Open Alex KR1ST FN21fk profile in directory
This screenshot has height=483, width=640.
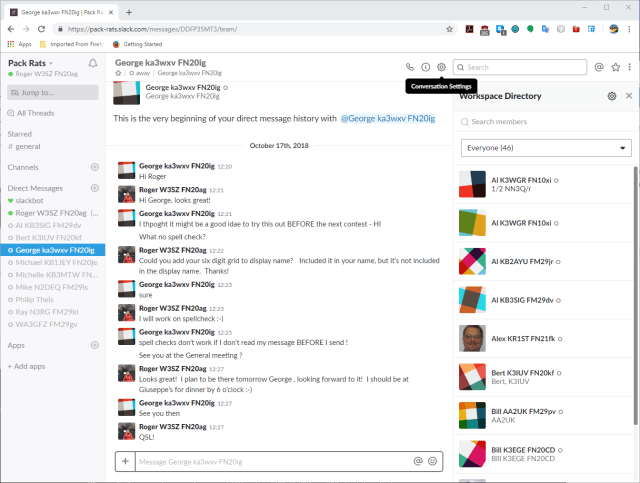coord(543,338)
